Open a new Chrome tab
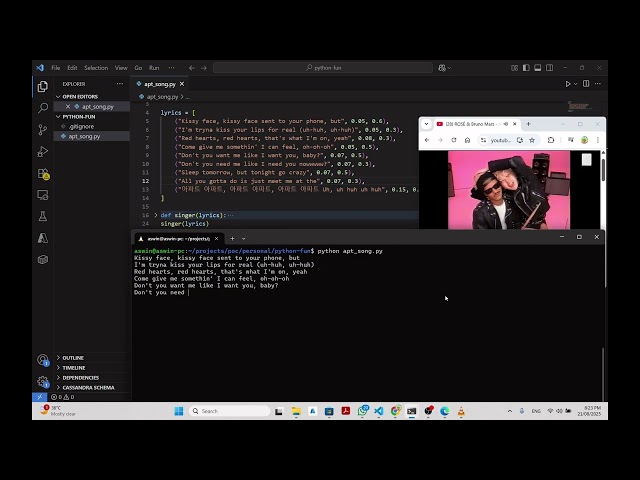Screen dimensions: 640x480 [528, 124]
